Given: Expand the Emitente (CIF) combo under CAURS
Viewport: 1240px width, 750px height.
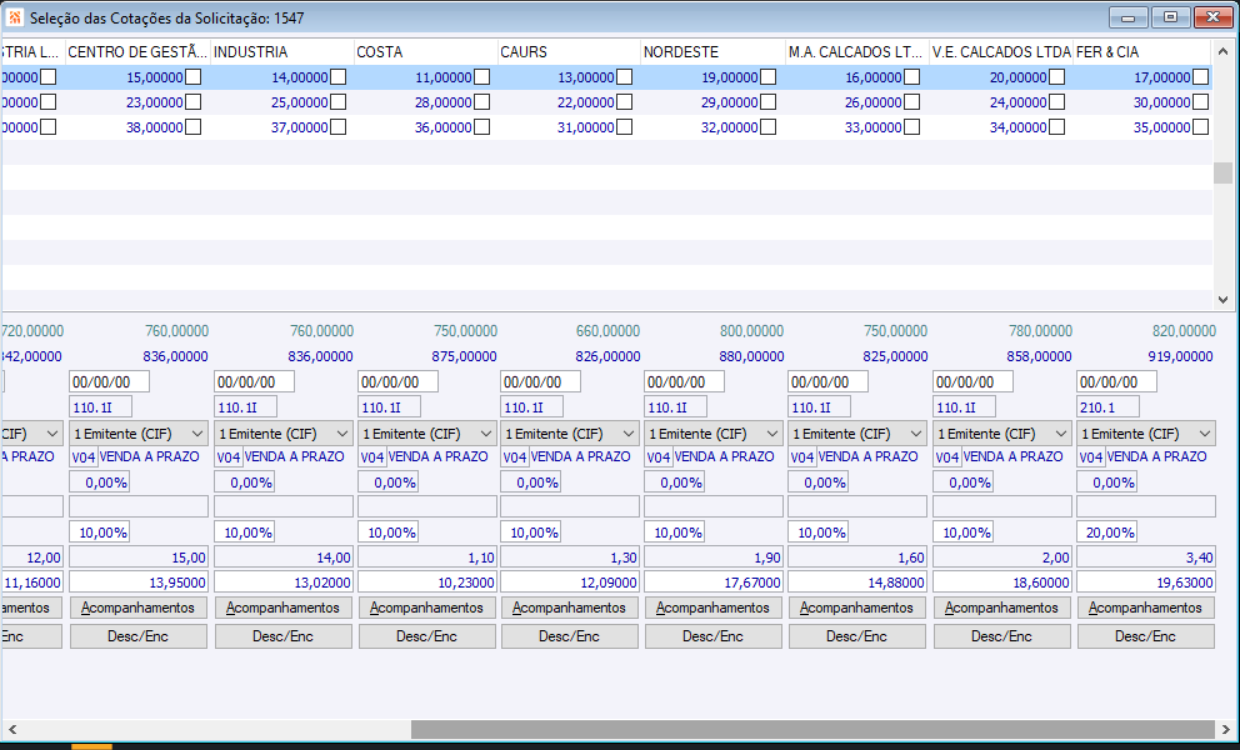Looking at the screenshot, I should pos(570,433).
